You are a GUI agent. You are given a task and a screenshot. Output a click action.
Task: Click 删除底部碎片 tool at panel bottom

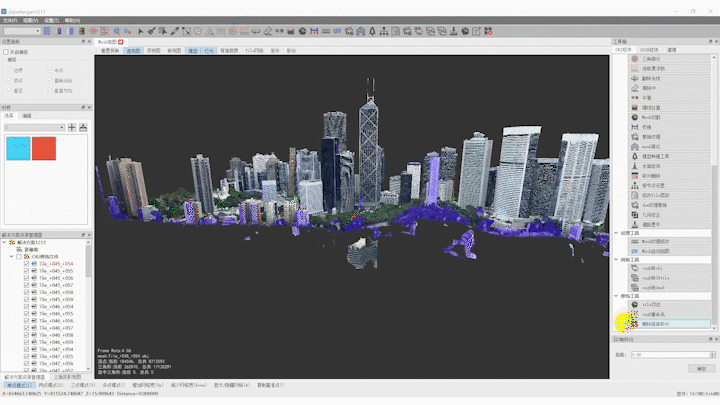(x=669, y=324)
